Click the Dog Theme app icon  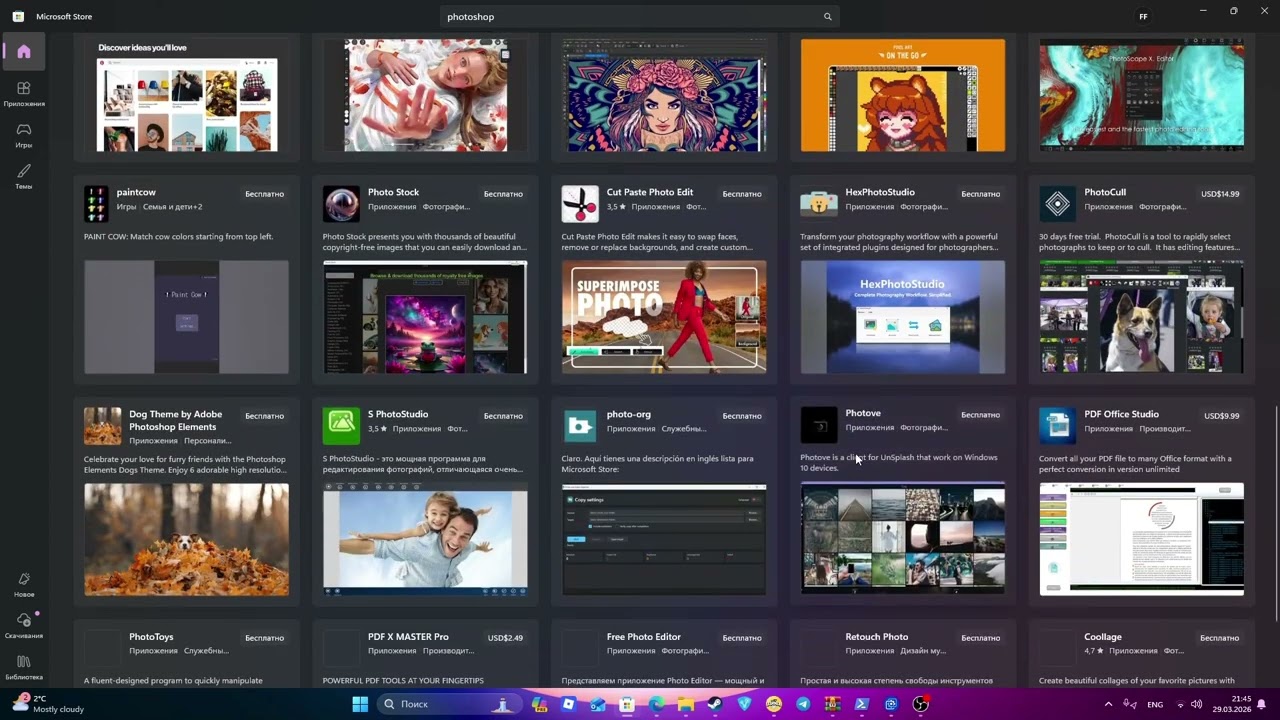102,426
